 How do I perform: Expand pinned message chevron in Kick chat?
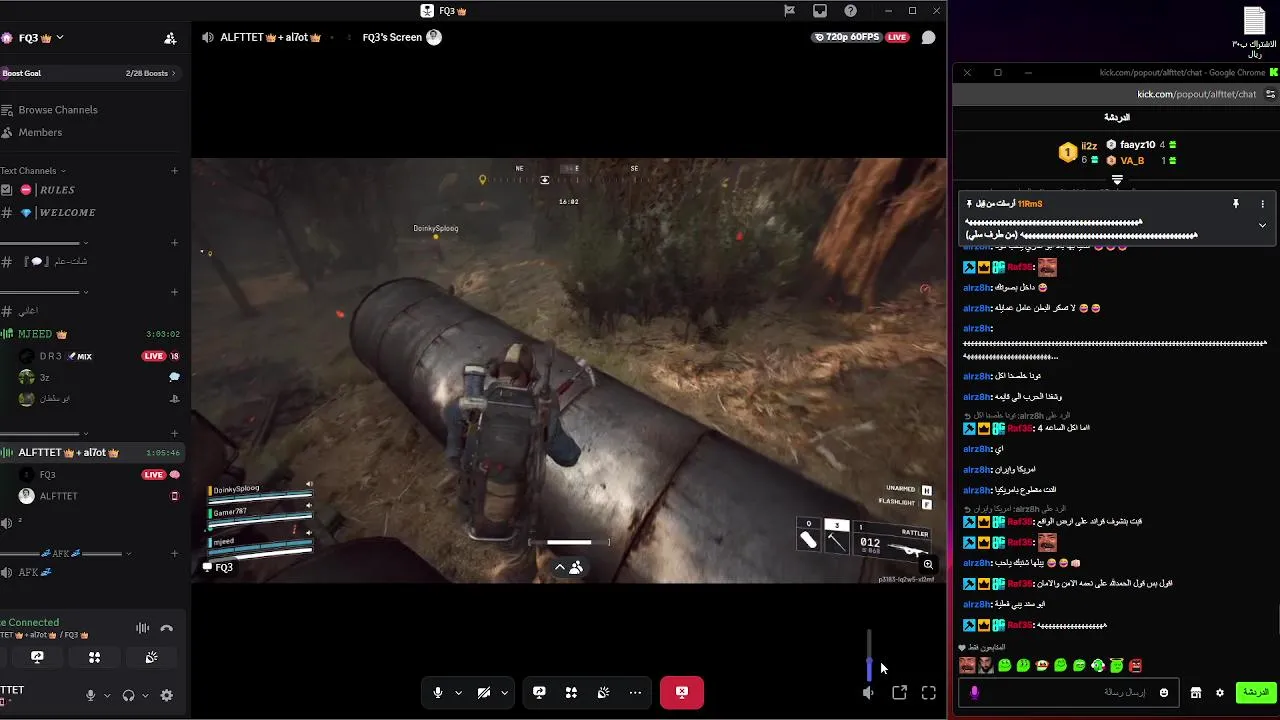[1262, 225]
